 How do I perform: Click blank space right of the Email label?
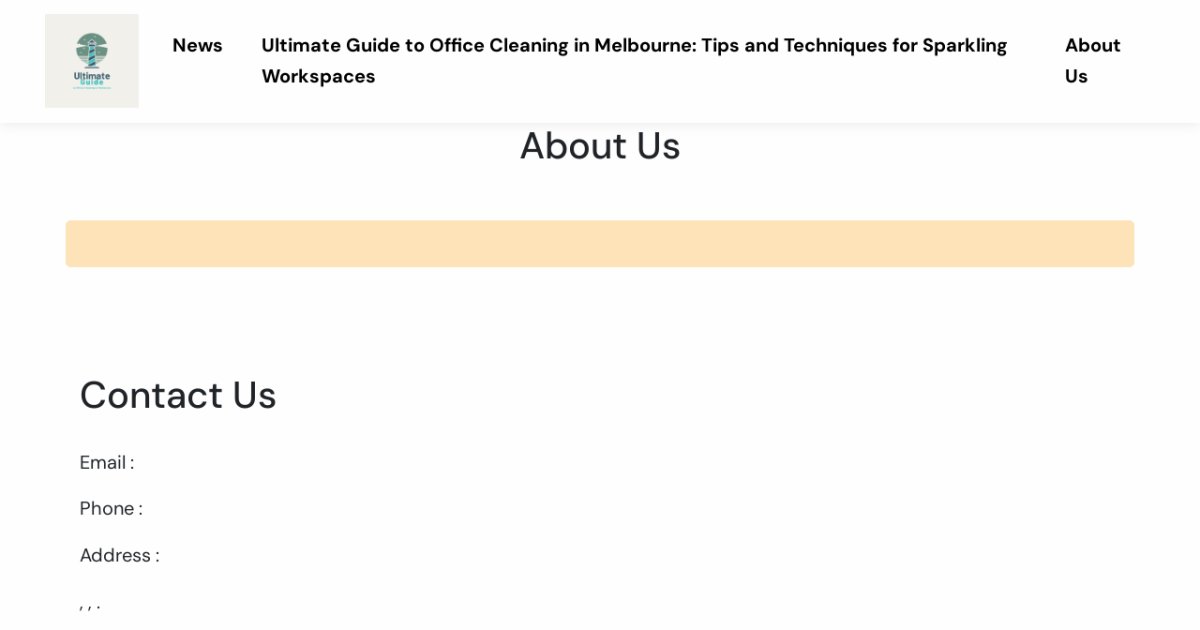(x=400, y=463)
